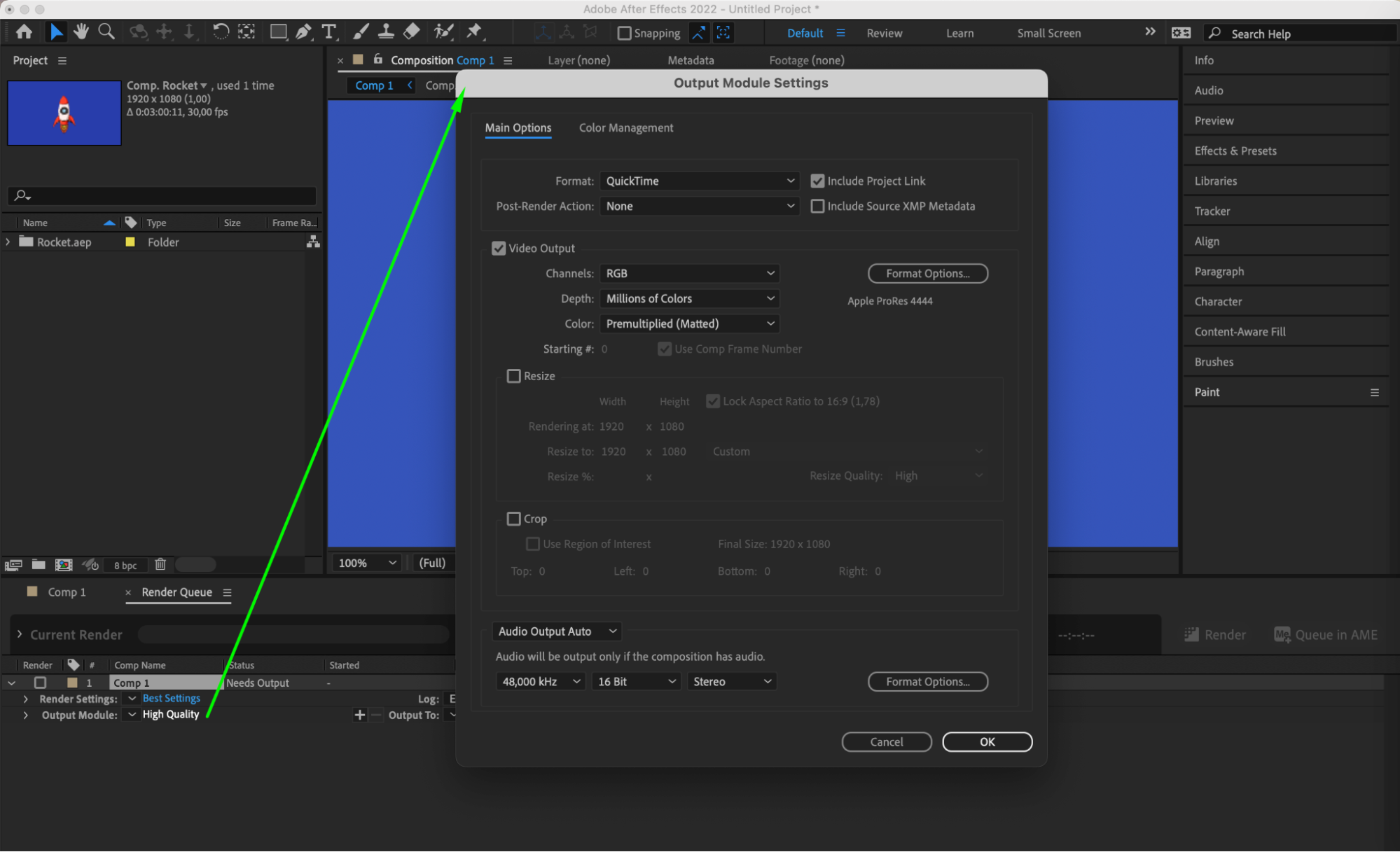This screenshot has width=1400, height=852.
Task: Enable the Resize checkbox
Action: (514, 376)
